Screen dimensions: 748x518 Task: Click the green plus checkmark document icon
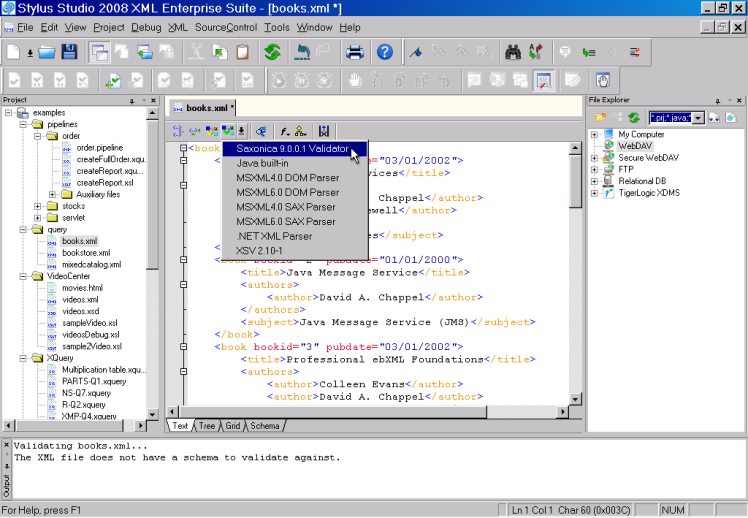(113, 81)
